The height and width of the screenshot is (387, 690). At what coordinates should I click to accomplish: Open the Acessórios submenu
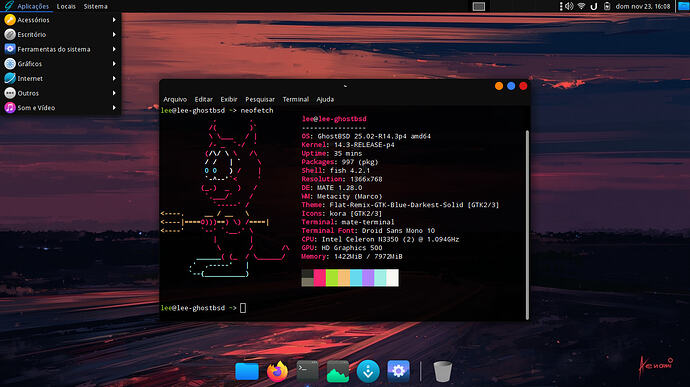pyautogui.click(x=61, y=20)
